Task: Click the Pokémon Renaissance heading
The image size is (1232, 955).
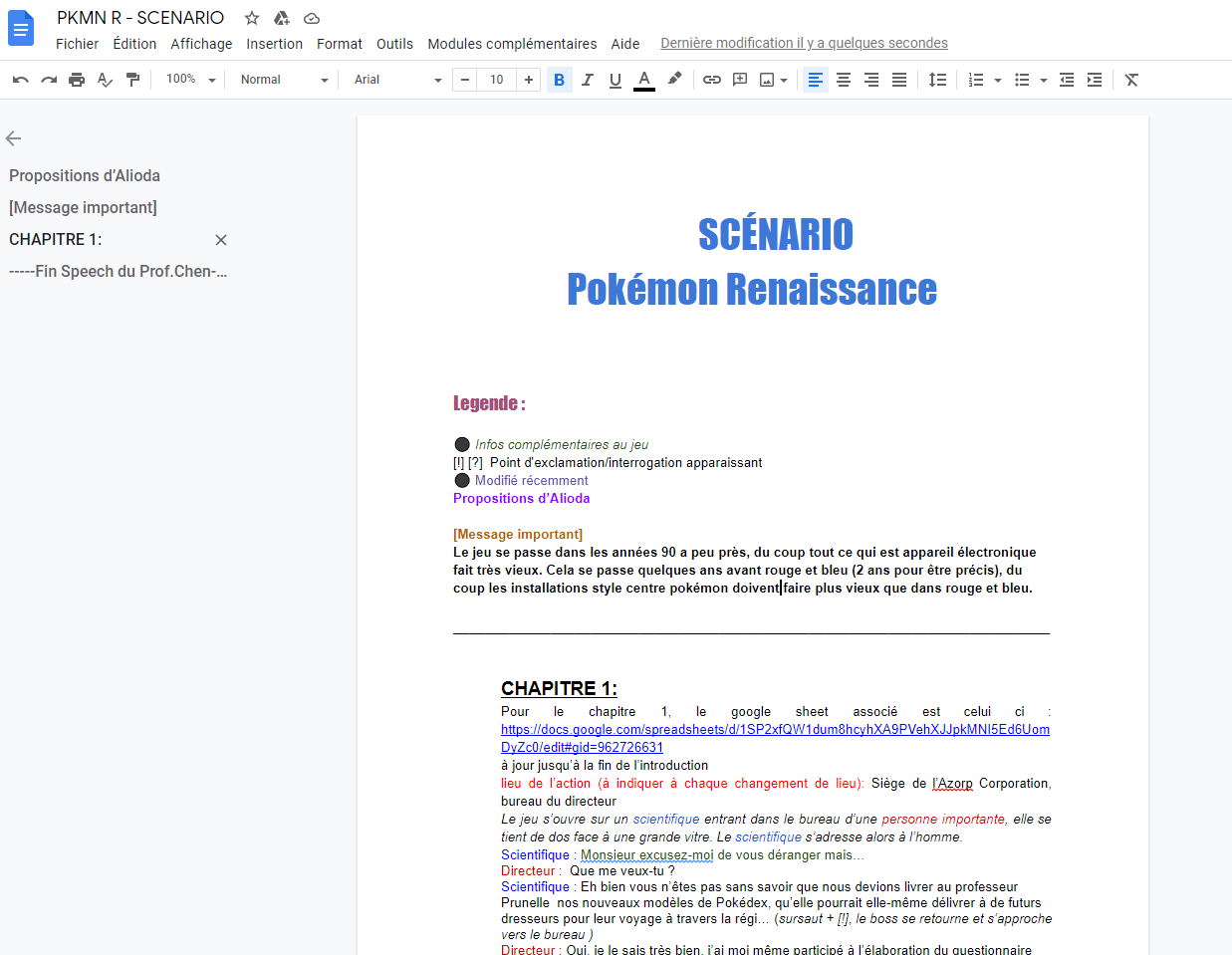Action: (x=752, y=289)
